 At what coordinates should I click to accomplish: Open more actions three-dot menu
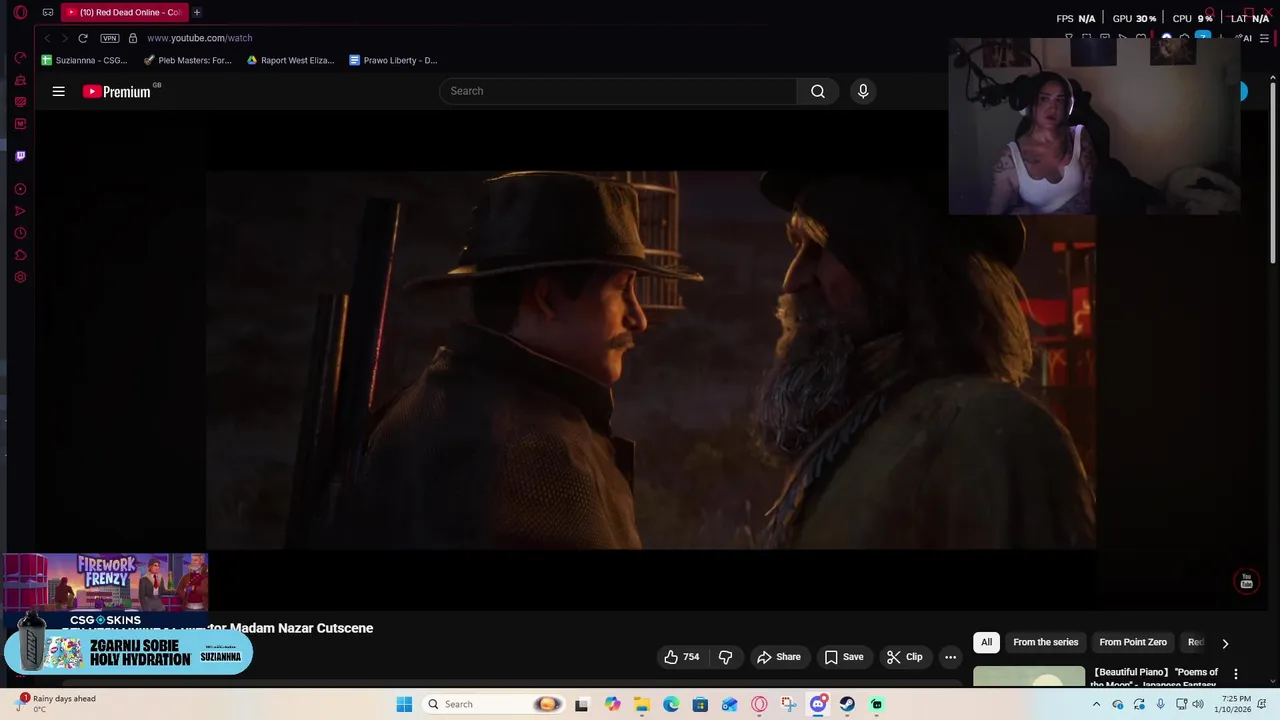click(x=950, y=657)
